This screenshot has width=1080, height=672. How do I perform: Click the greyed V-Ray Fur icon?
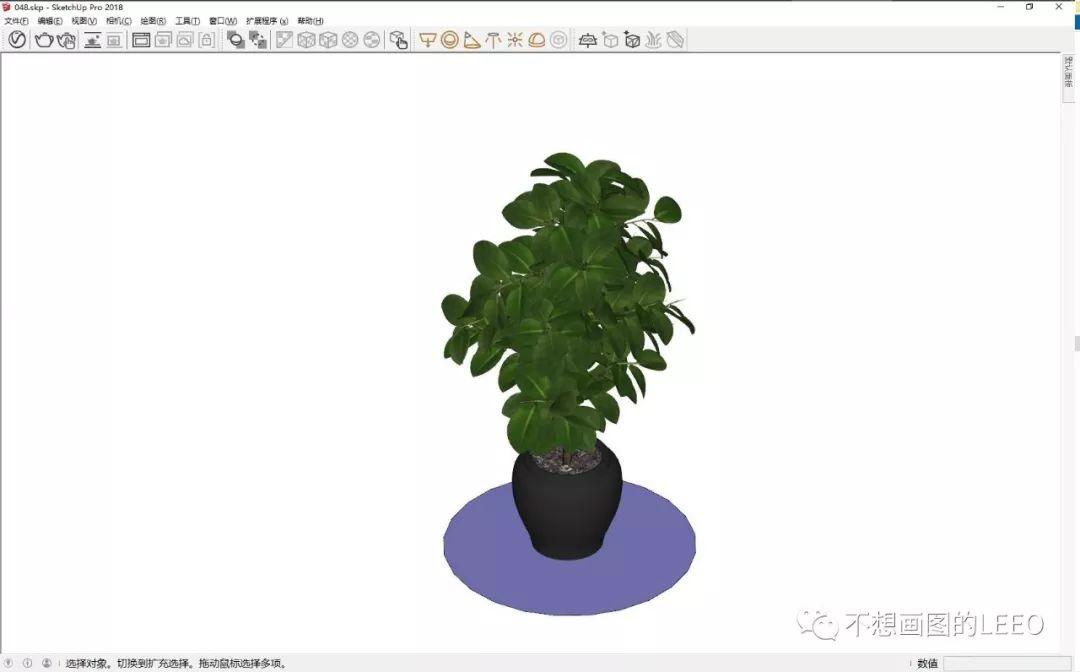(x=653, y=40)
